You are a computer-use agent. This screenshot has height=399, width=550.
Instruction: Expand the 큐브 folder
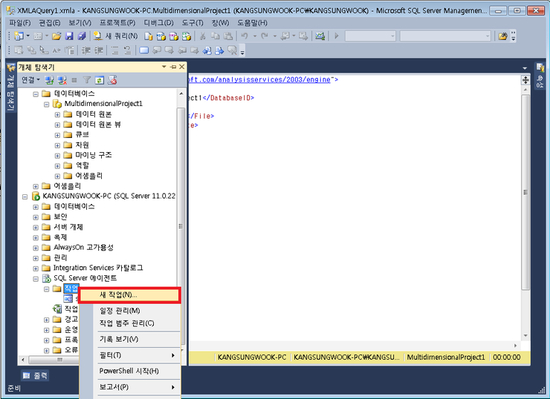click(x=58, y=135)
